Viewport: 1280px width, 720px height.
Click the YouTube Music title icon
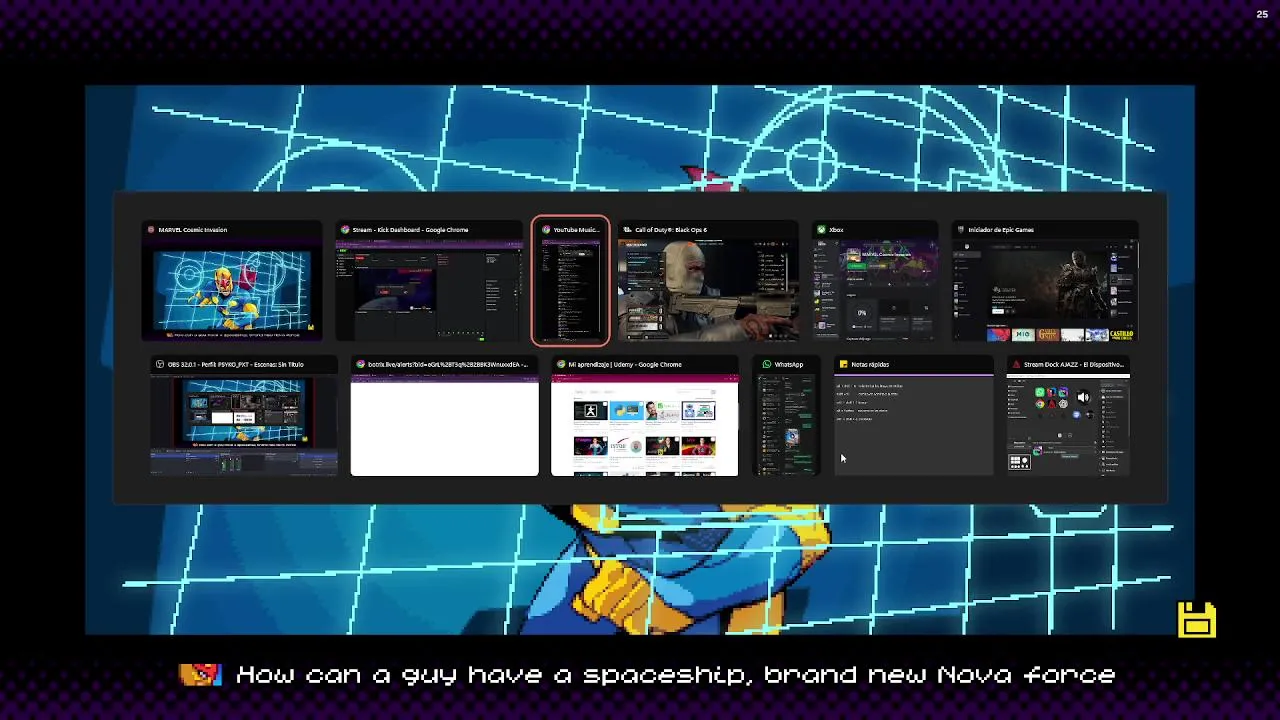point(546,230)
